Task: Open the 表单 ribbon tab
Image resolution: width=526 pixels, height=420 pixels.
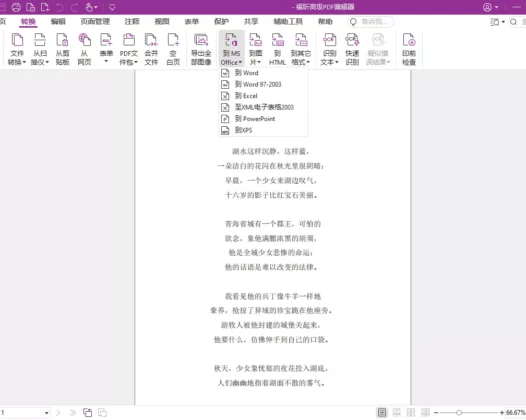Action: [192, 22]
